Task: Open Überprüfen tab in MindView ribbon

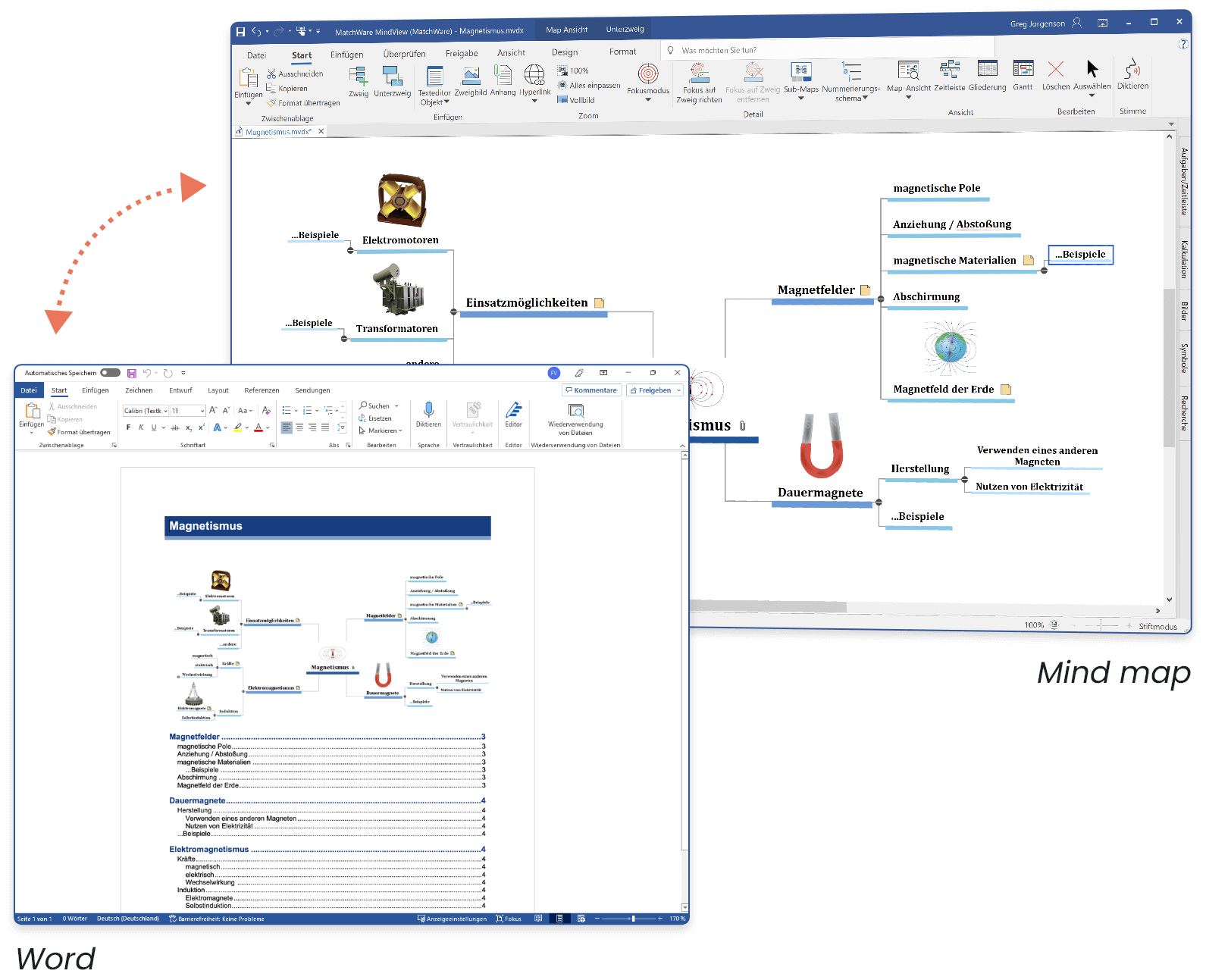Action: [x=404, y=54]
